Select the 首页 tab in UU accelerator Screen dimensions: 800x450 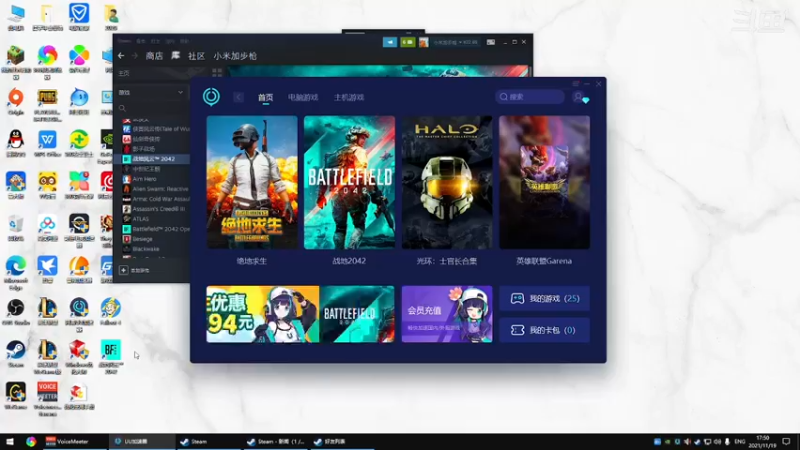click(265, 97)
